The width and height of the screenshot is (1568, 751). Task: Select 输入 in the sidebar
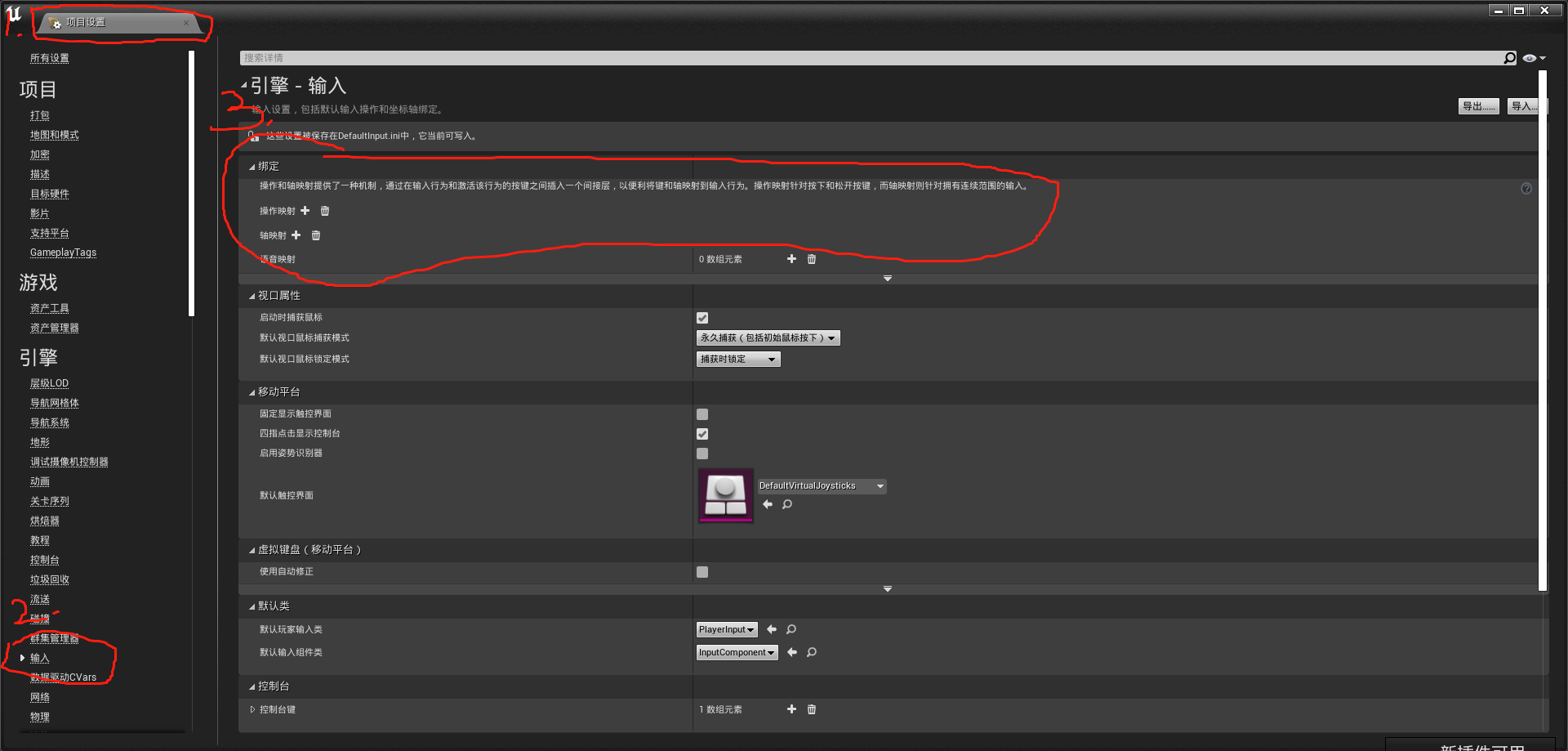(40, 658)
